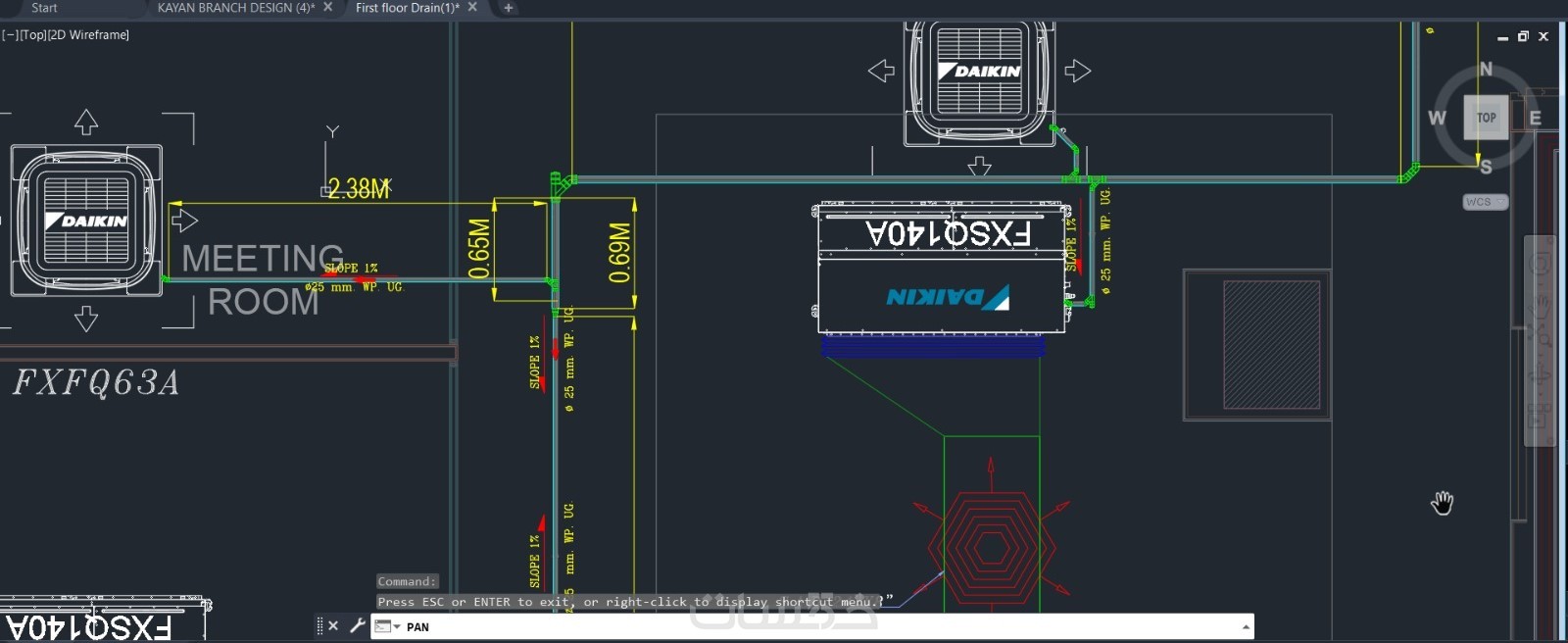The width and height of the screenshot is (1568, 643).
Task: Add a new drawing tab with plus
Action: [x=508, y=8]
